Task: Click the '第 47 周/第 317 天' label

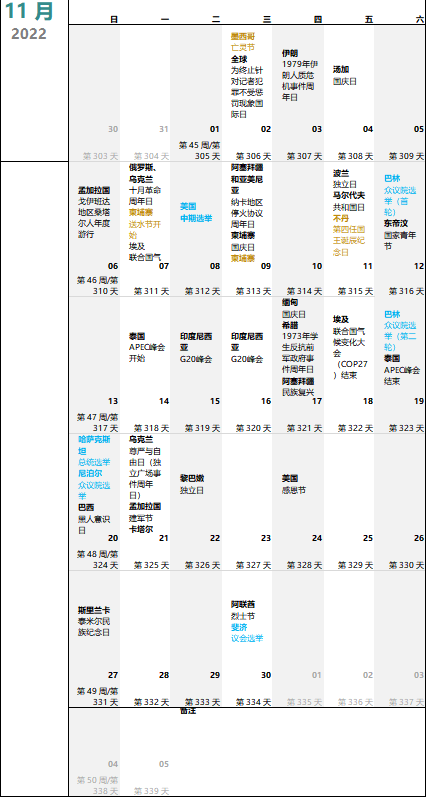Action: coord(98,422)
